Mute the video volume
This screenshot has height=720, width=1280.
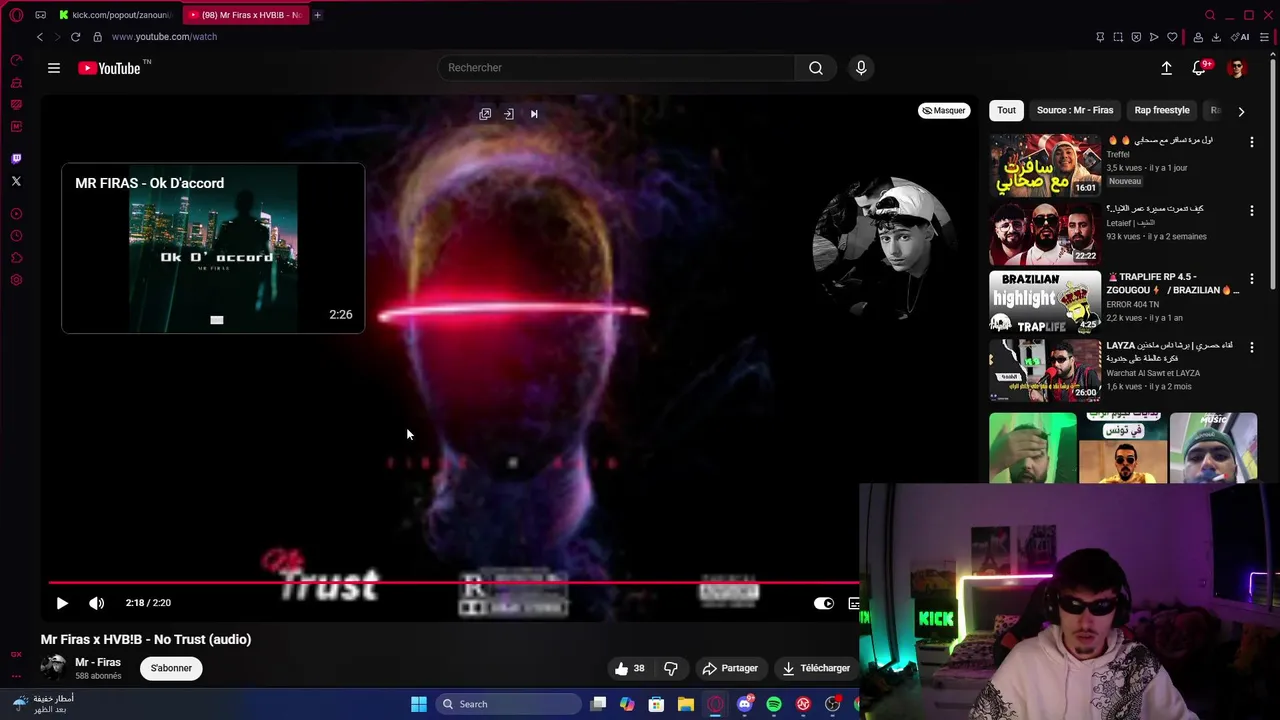97,603
